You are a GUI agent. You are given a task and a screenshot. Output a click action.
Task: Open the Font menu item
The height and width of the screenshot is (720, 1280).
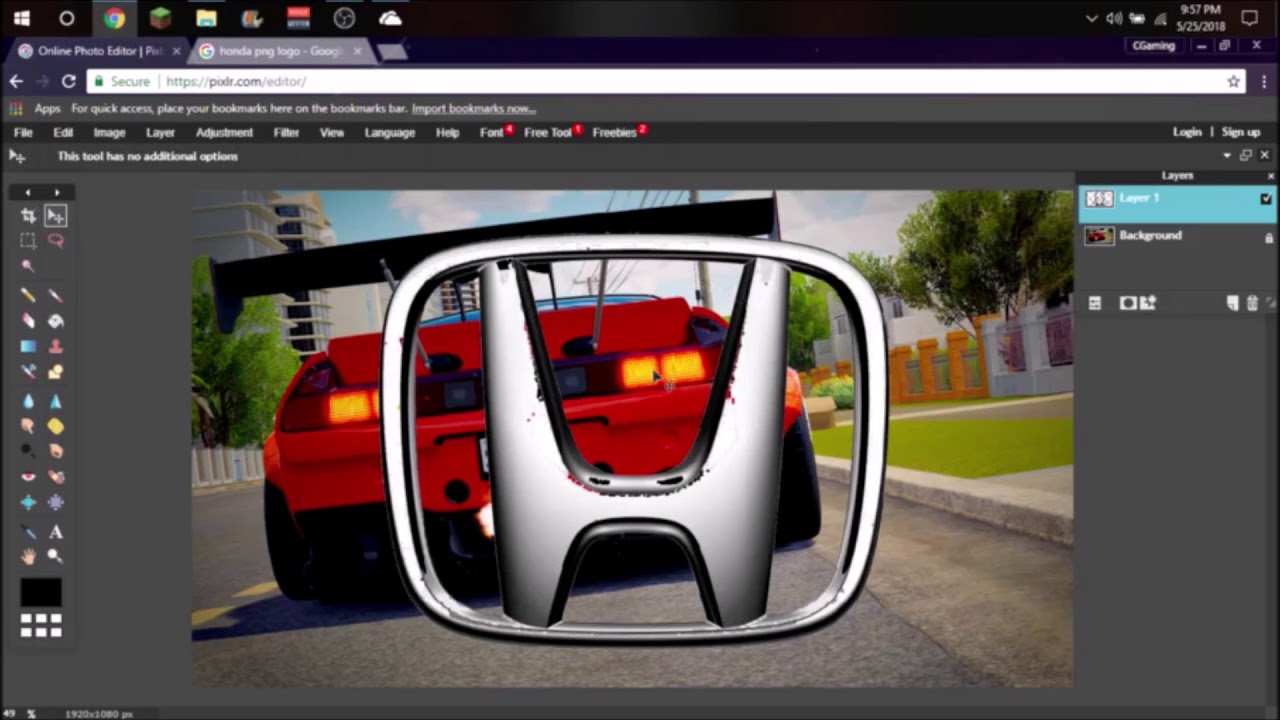pyautogui.click(x=492, y=132)
